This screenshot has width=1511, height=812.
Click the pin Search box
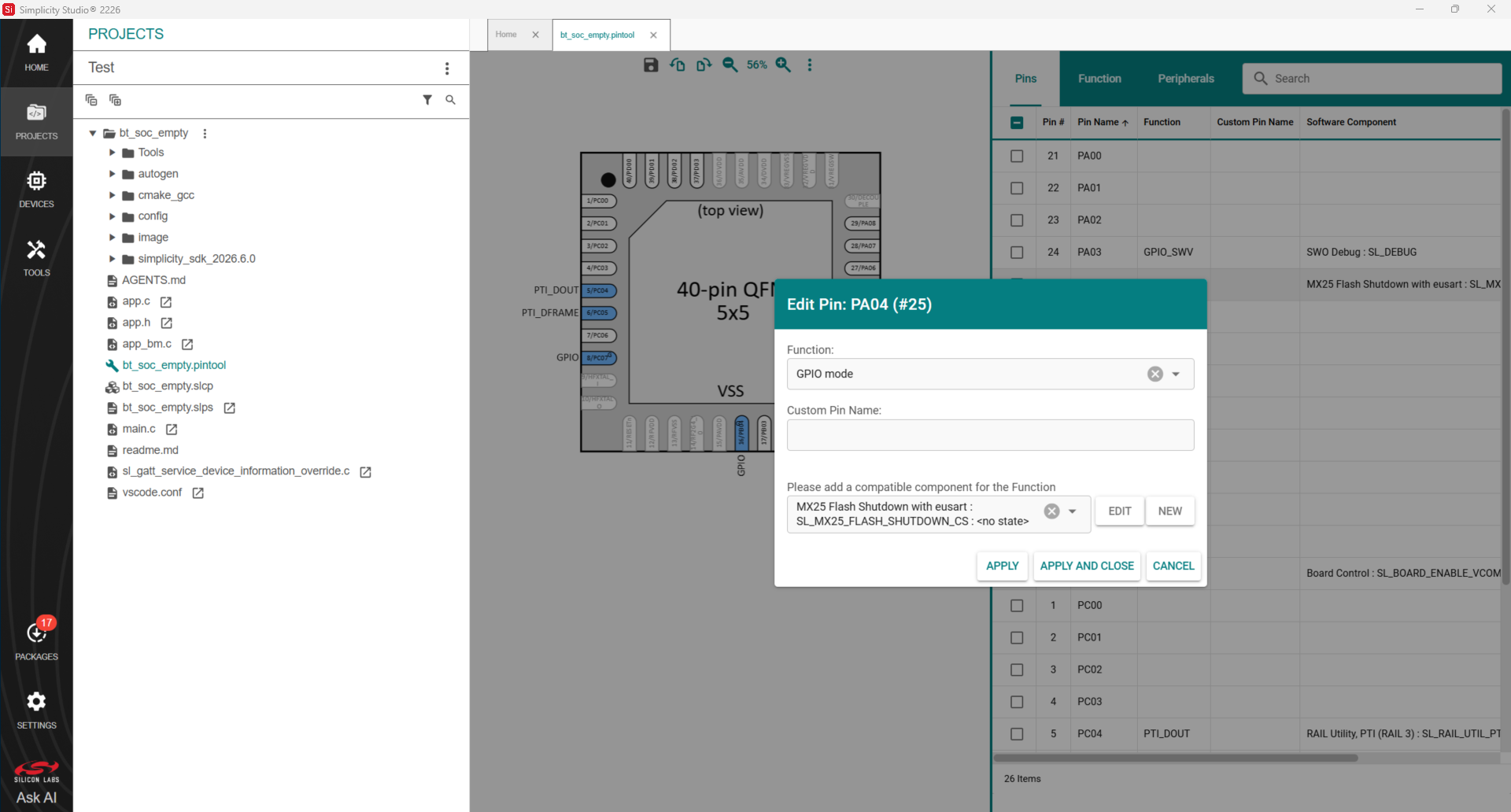[1372, 79]
